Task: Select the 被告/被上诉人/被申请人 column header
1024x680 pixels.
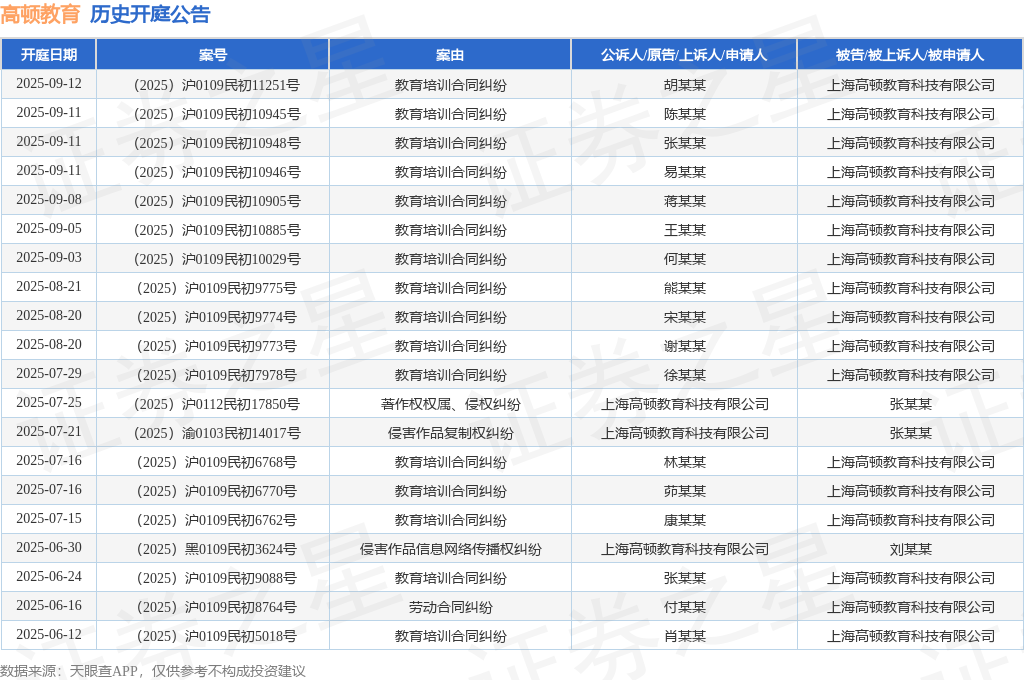Action: pyautogui.click(x=910, y=55)
